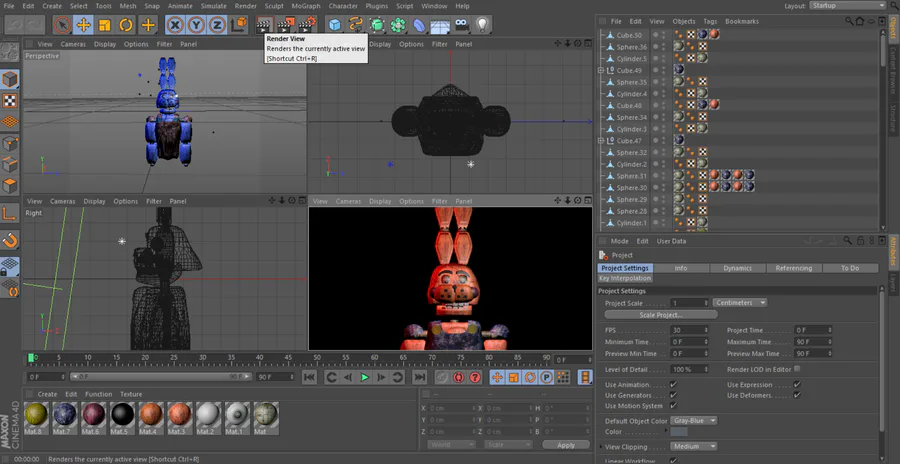Click the project Color swatch
The width and height of the screenshot is (900, 464).
point(679,432)
